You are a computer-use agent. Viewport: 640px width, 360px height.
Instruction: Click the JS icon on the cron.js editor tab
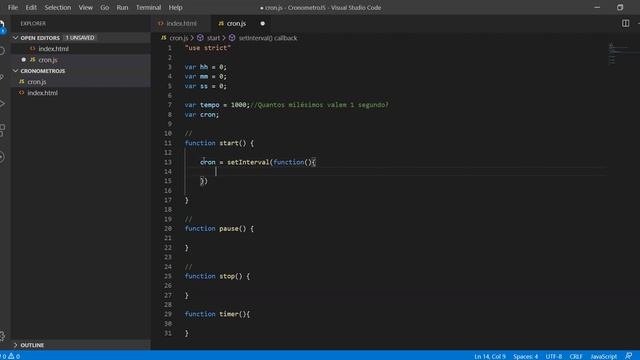(x=221, y=24)
